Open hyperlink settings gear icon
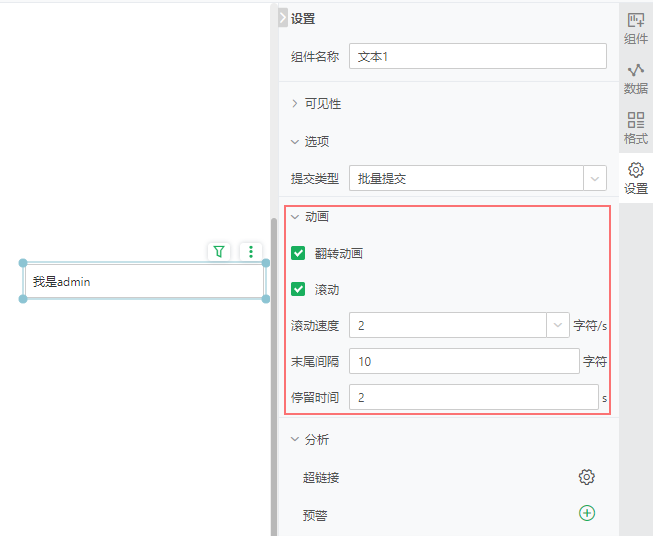The width and height of the screenshot is (653, 536). click(587, 477)
